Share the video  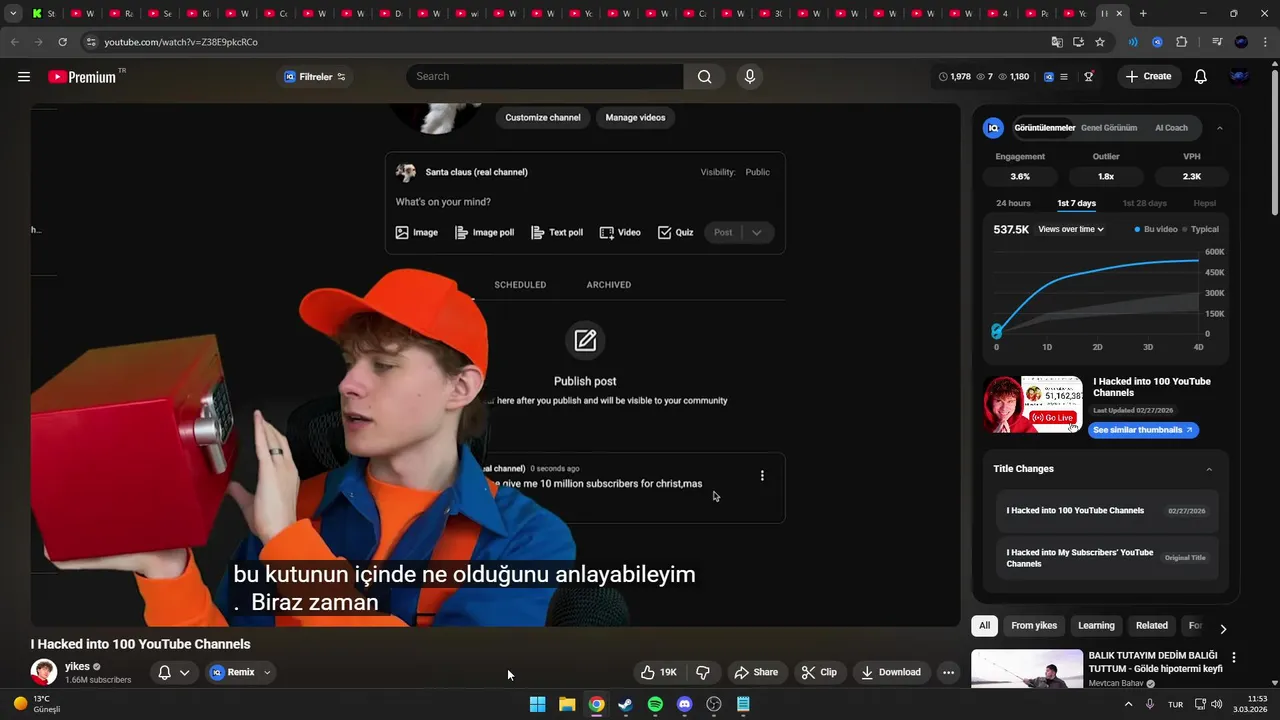pyautogui.click(x=756, y=672)
